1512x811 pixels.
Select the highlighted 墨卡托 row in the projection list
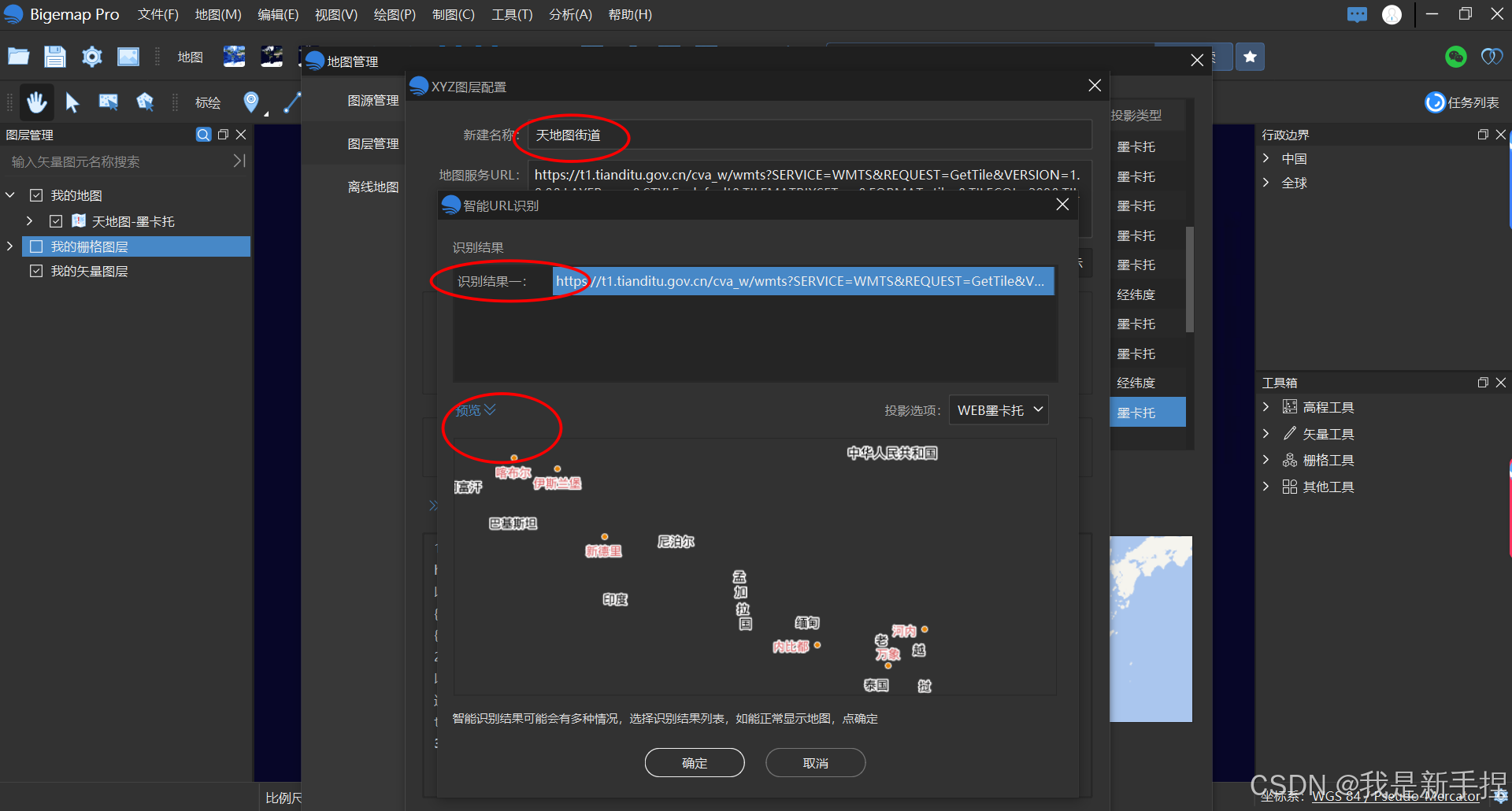pyautogui.click(x=1147, y=413)
